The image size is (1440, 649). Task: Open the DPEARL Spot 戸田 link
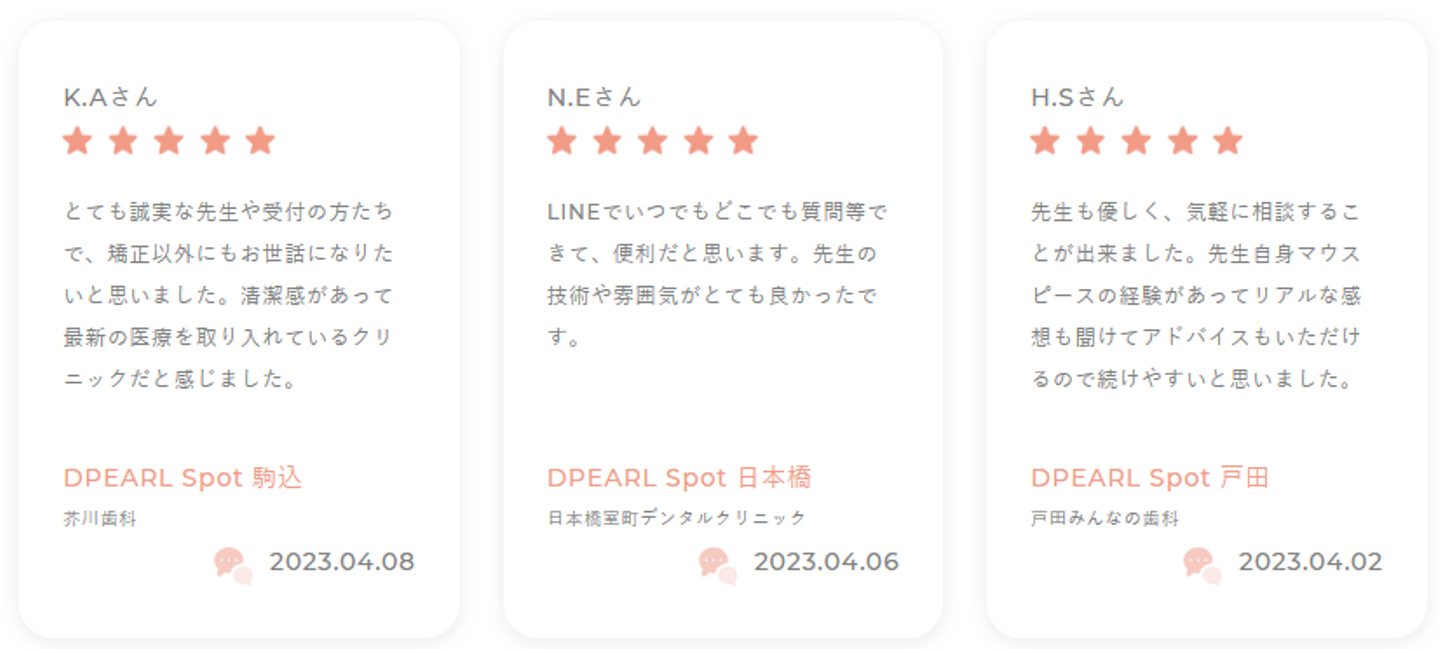(1150, 478)
